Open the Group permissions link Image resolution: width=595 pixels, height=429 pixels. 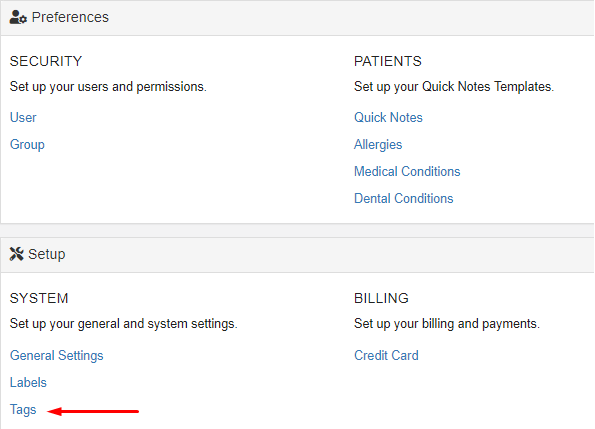pyautogui.click(x=27, y=145)
